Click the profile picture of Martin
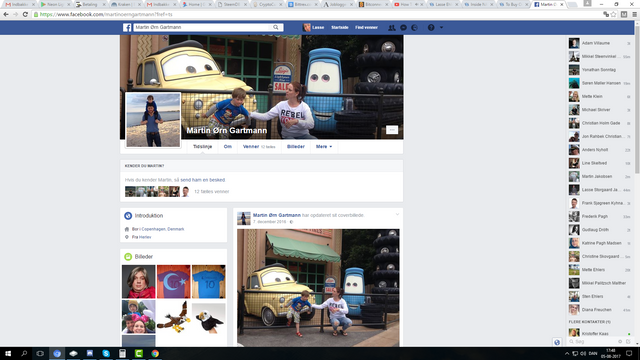The height and width of the screenshot is (360, 640). [153, 120]
